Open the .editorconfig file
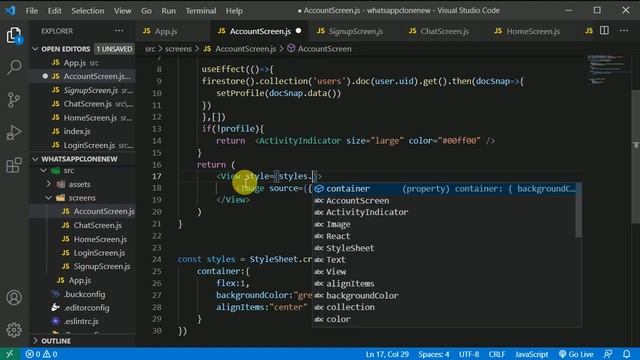The height and width of the screenshot is (360, 640). point(82,307)
